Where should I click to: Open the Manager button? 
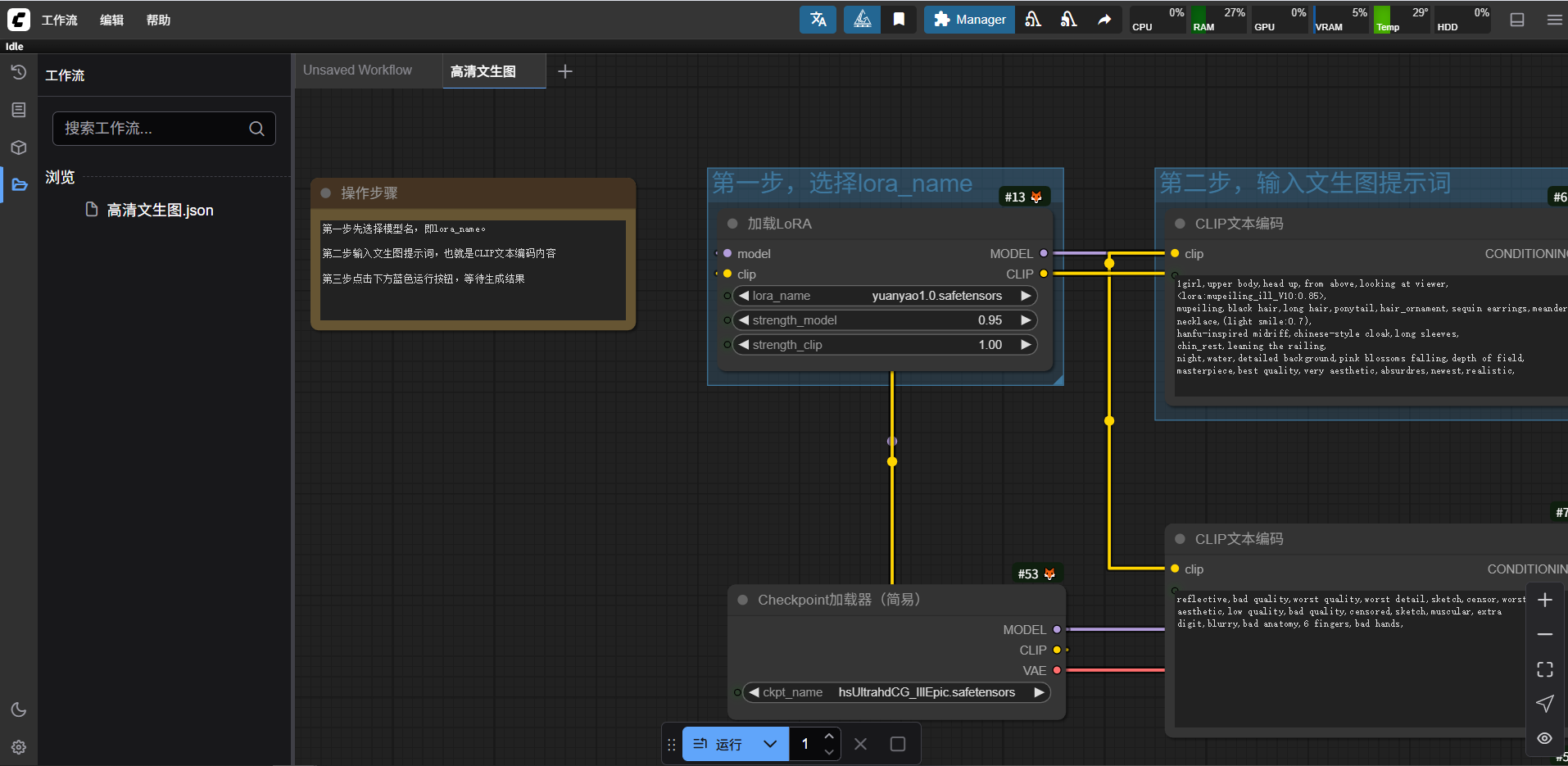(969, 20)
